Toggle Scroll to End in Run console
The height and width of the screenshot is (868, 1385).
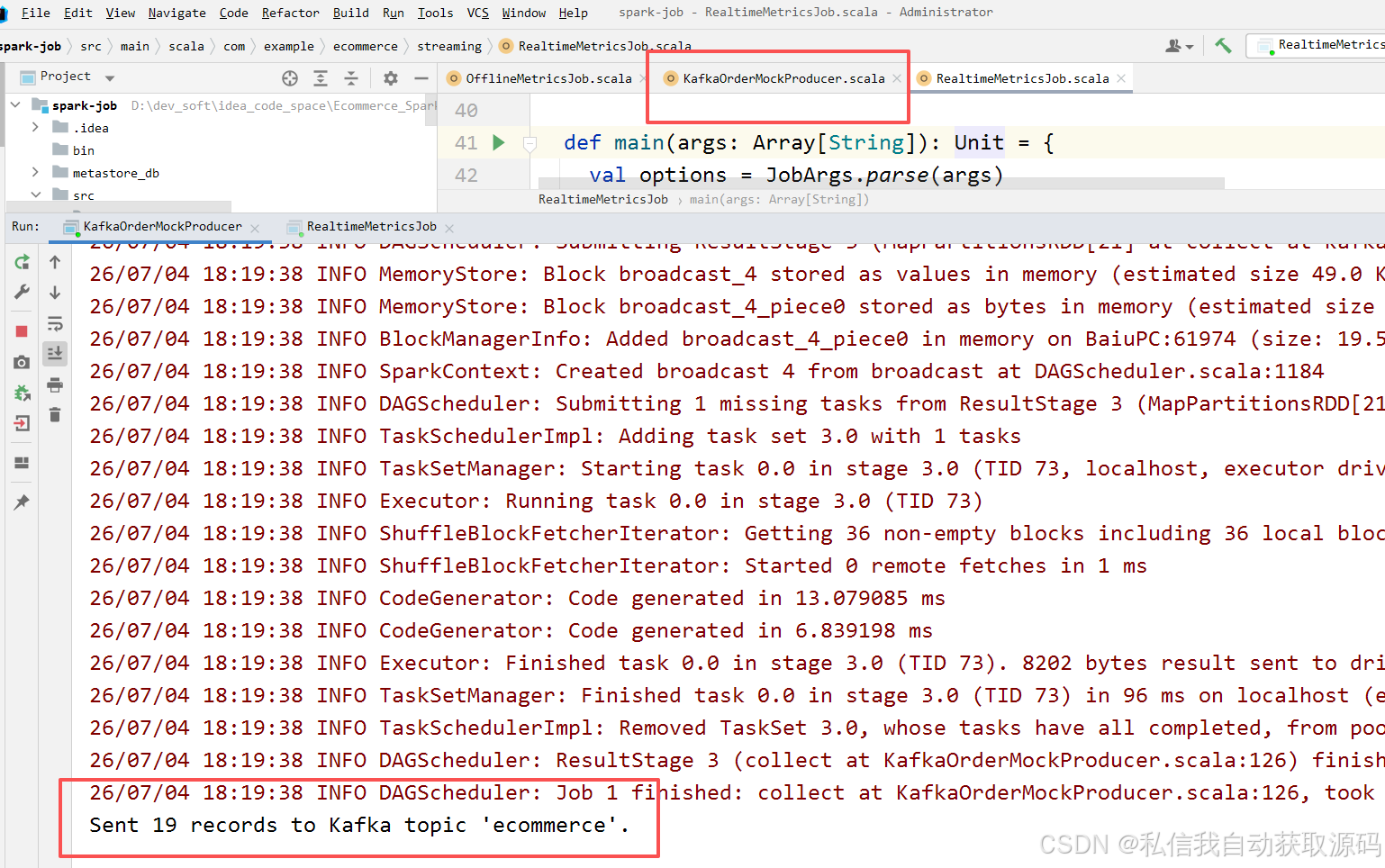click(x=55, y=353)
